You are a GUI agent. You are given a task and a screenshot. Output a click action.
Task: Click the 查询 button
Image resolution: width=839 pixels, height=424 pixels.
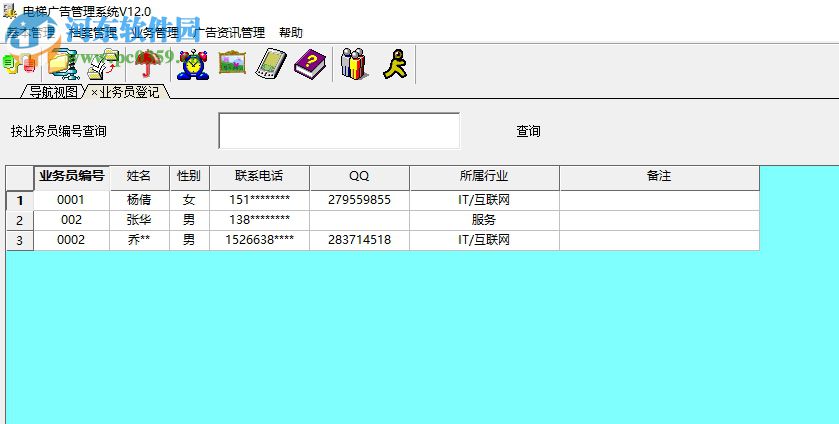pos(528,131)
